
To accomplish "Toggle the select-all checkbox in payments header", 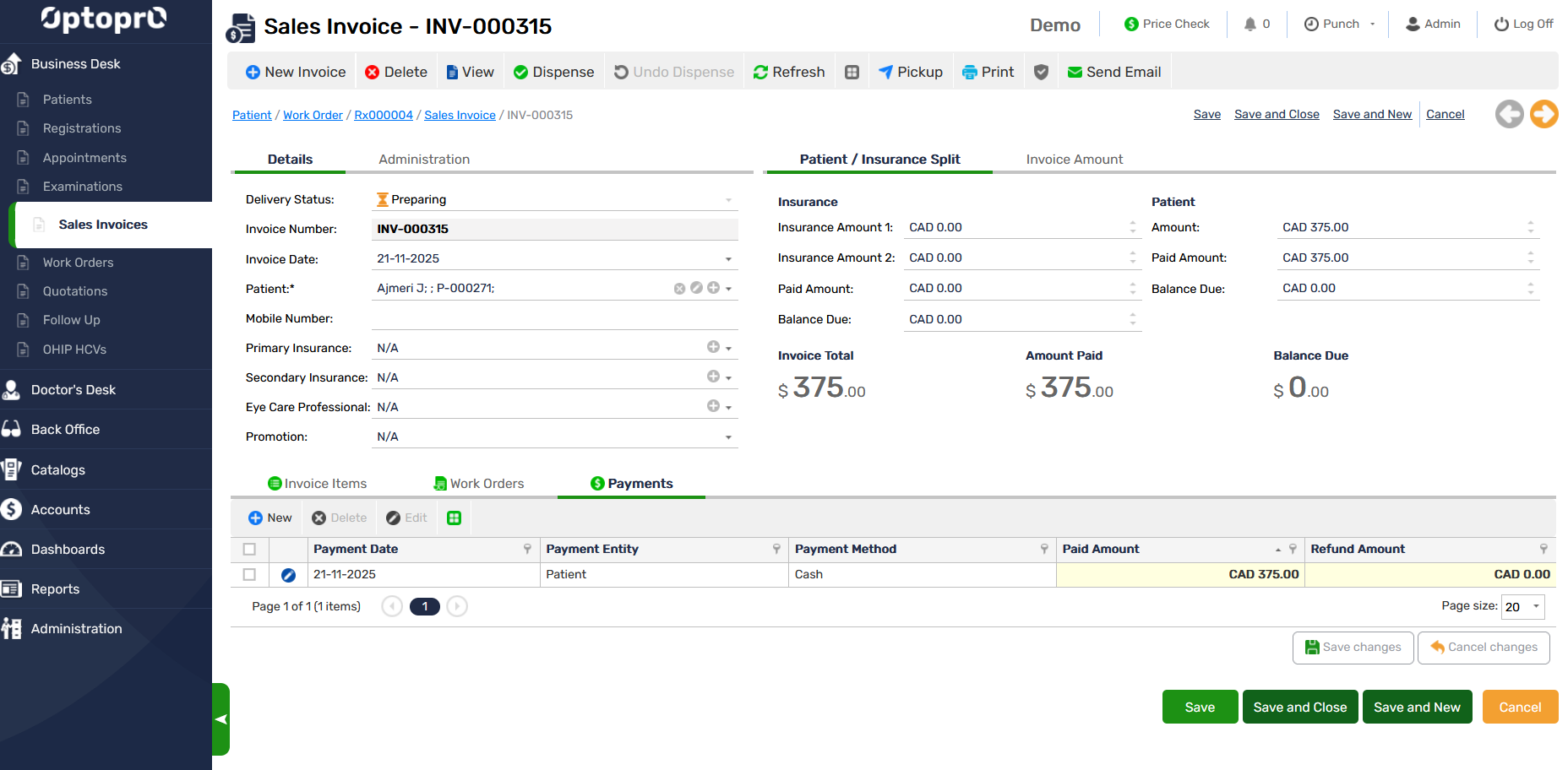I will pyautogui.click(x=249, y=550).
